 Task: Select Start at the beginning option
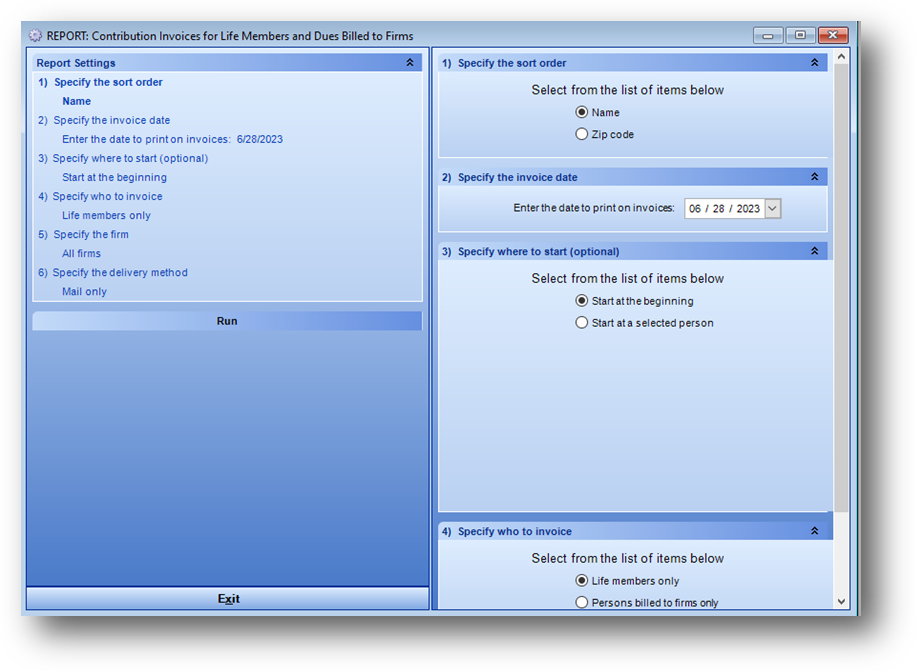(582, 301)
